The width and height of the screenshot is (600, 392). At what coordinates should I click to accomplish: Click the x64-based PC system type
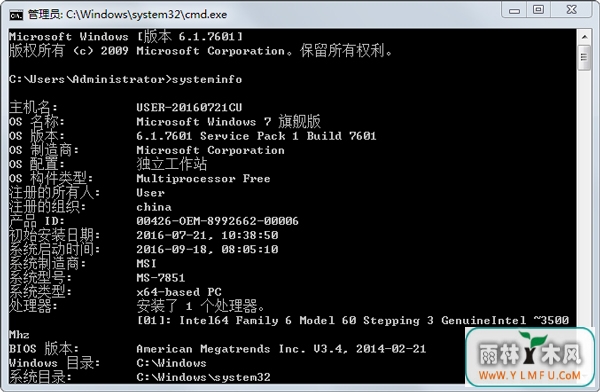pos(179,292)
